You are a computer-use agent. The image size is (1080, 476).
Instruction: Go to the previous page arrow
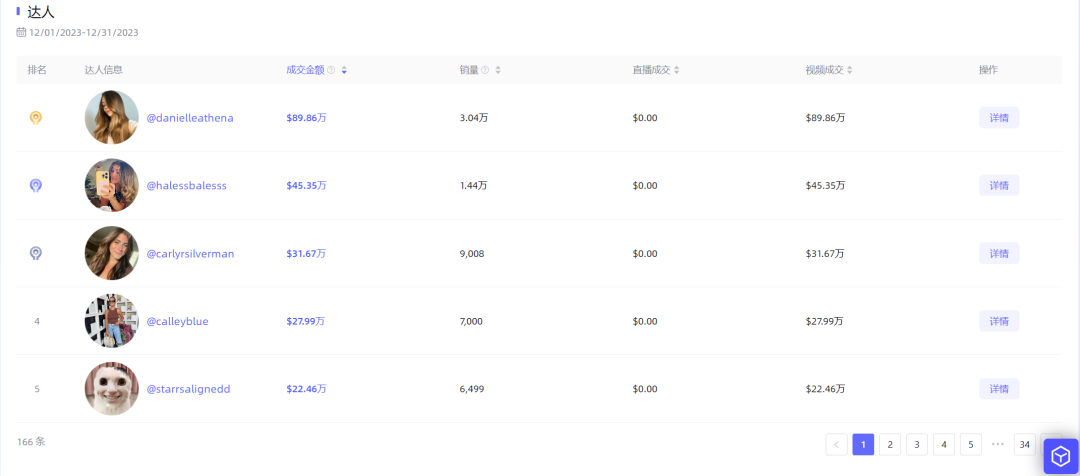pyautogui.click(x=836, y=444)
